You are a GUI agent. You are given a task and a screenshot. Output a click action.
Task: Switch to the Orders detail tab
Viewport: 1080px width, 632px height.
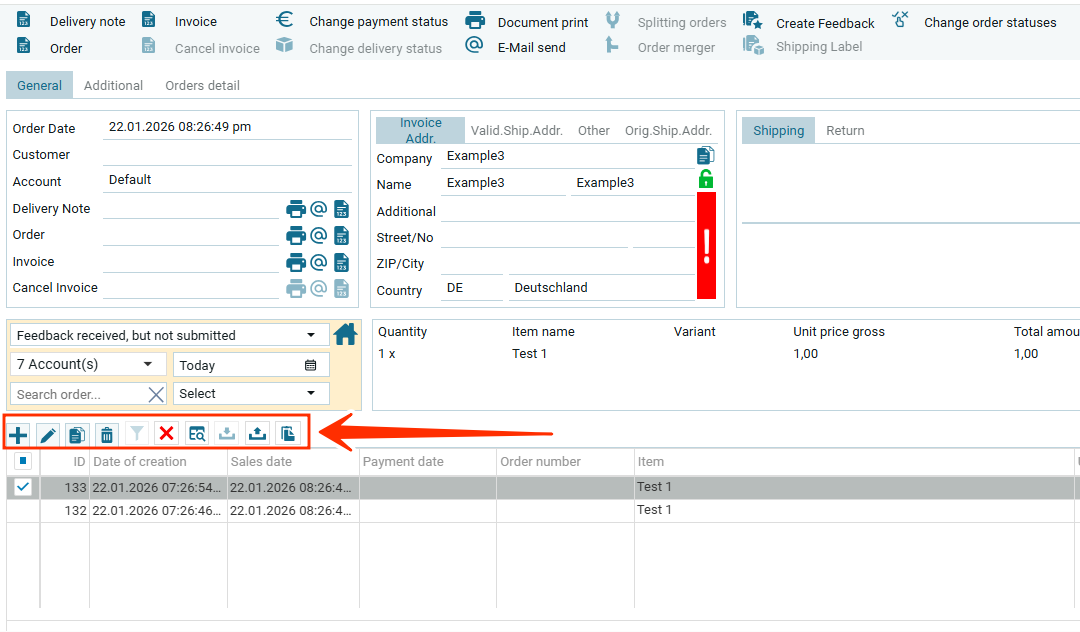click(x=202, y=86)
